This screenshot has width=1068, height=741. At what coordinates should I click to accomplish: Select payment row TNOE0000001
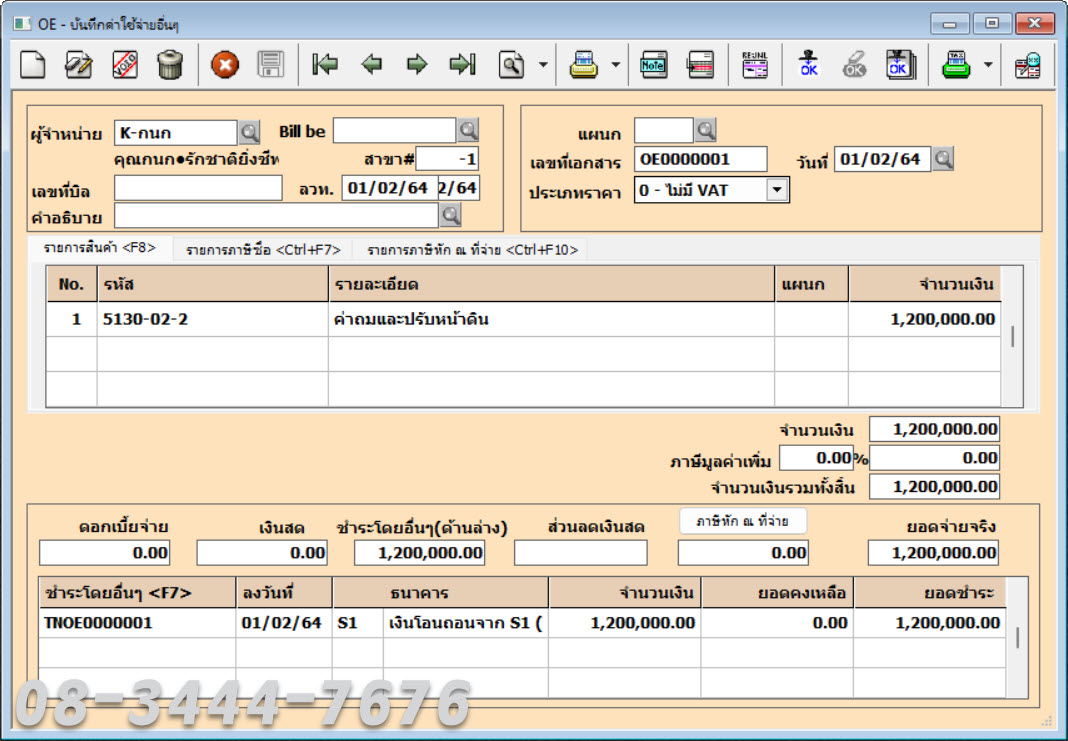point(137,622)
